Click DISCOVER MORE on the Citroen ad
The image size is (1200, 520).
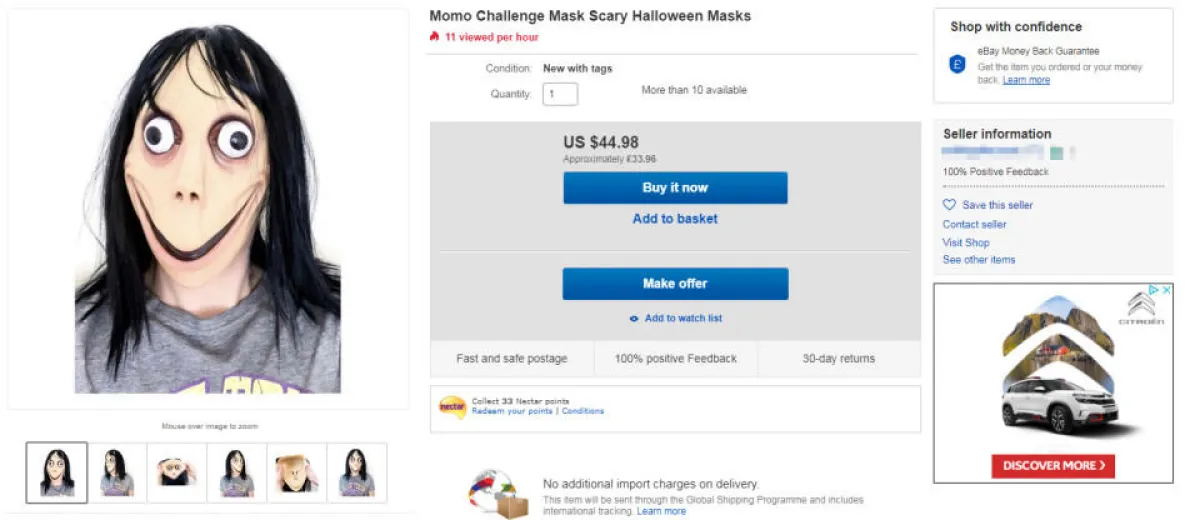(x=1053, y=466)
